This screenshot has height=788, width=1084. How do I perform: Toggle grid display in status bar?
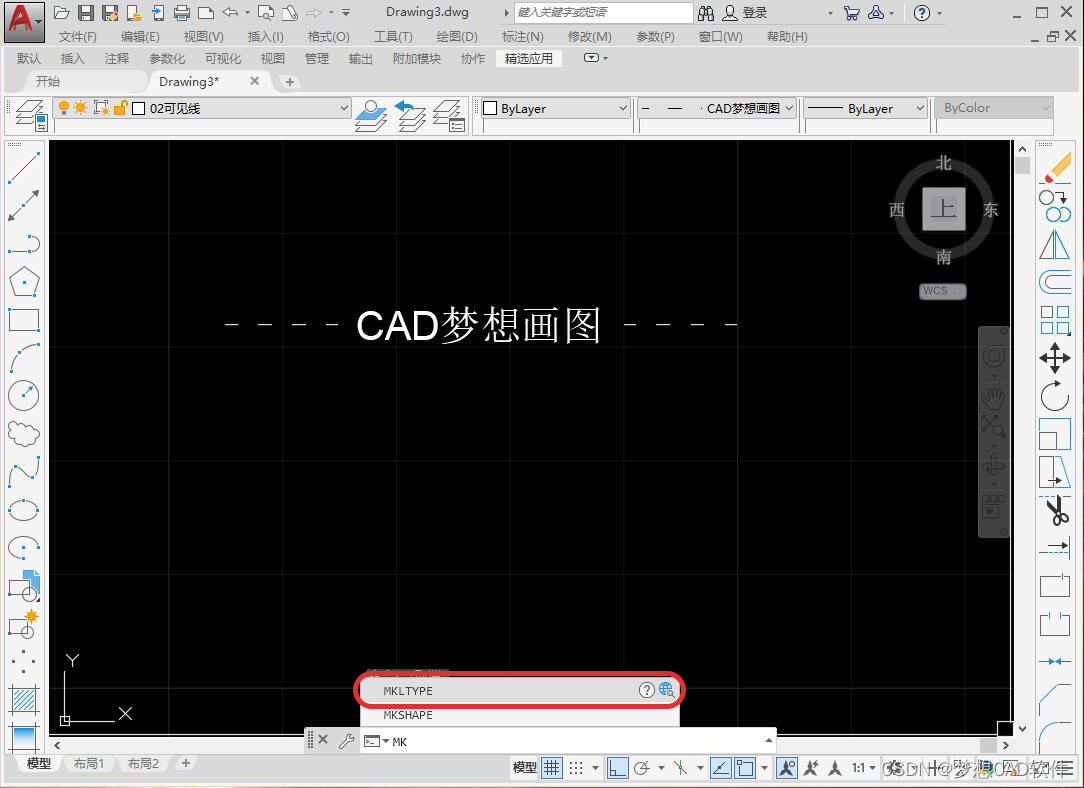pos(550,768)
